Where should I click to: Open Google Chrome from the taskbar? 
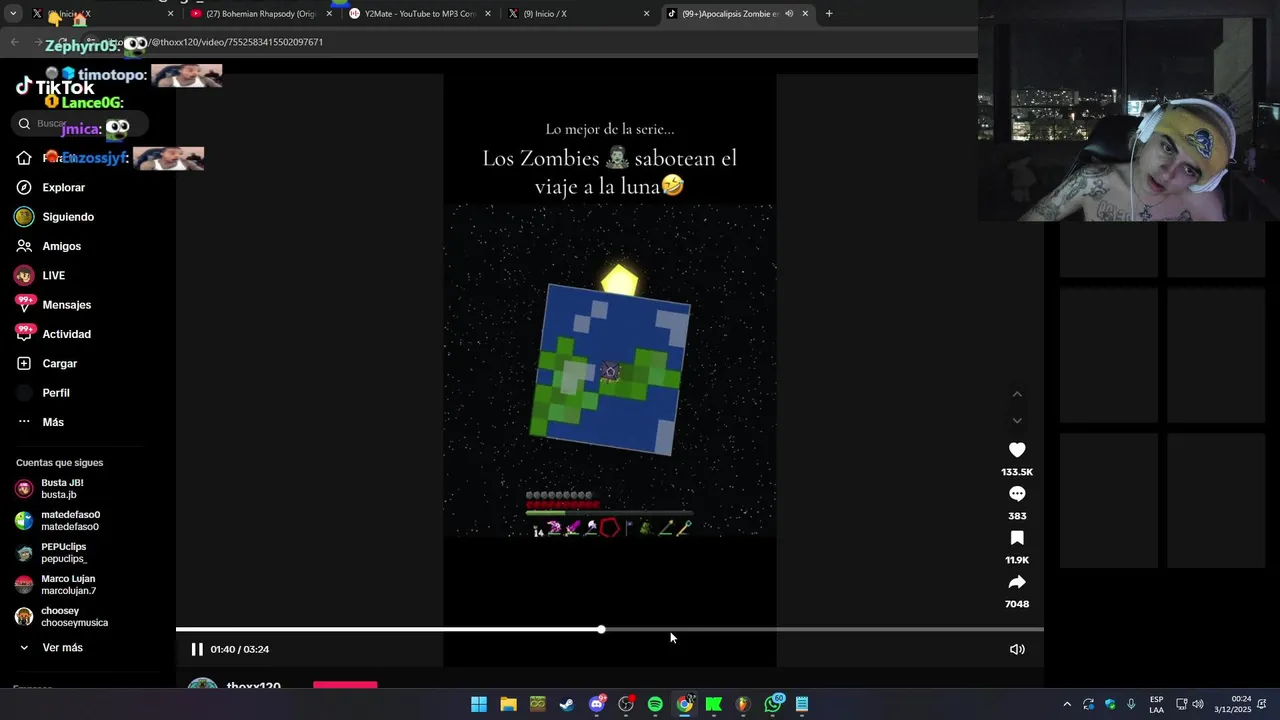coord(684,704)
